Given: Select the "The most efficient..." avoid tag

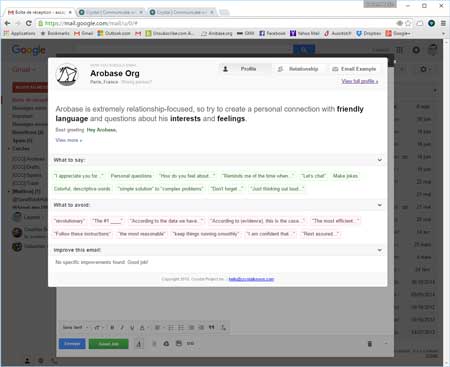Looking at the screenshot, I should point(335,221).
